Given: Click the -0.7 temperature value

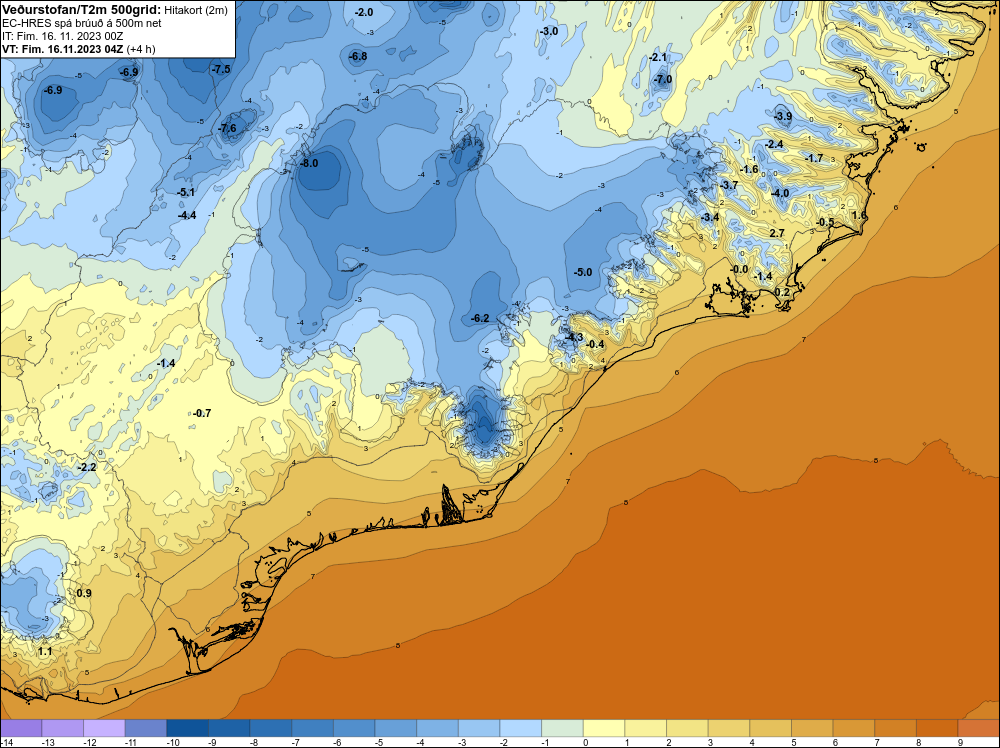Looking at the screenshot, I should (202, 413).
